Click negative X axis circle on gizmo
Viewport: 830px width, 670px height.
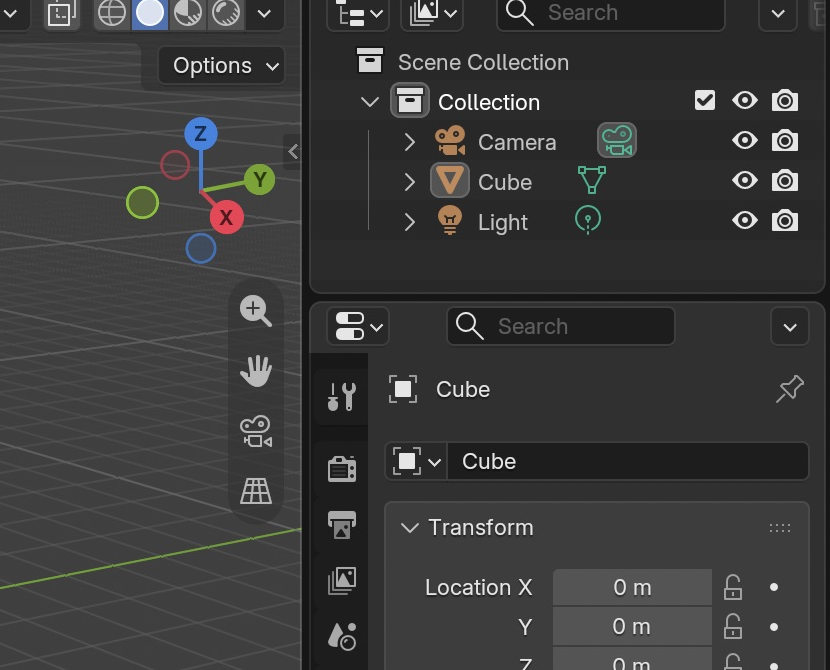point(175,165)
